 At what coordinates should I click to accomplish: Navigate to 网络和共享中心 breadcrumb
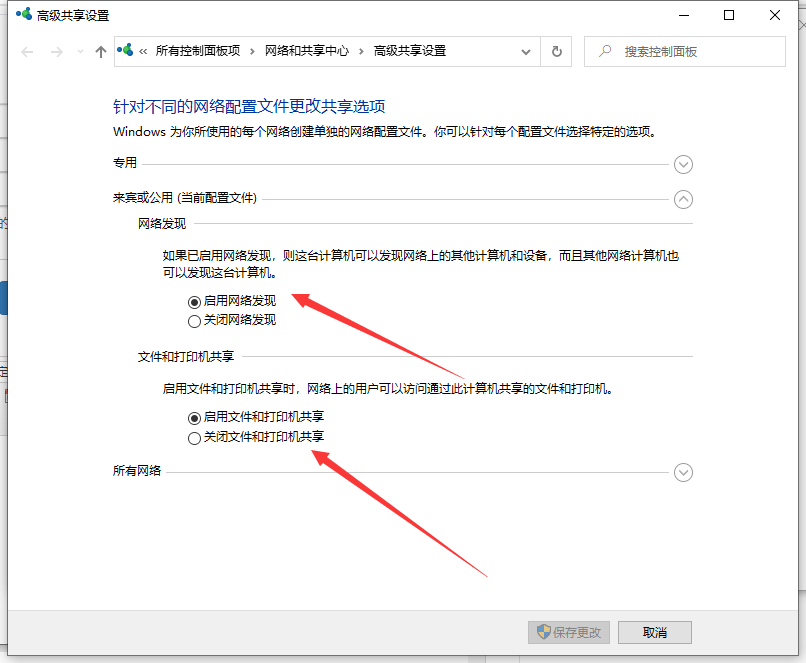(x=306, y=51)
